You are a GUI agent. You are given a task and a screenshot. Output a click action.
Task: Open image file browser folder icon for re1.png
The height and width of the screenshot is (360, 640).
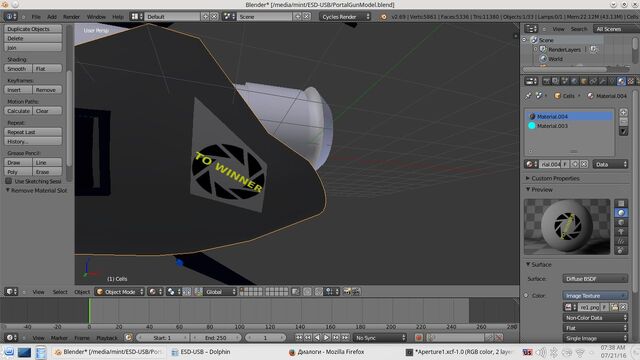[614, 307]
